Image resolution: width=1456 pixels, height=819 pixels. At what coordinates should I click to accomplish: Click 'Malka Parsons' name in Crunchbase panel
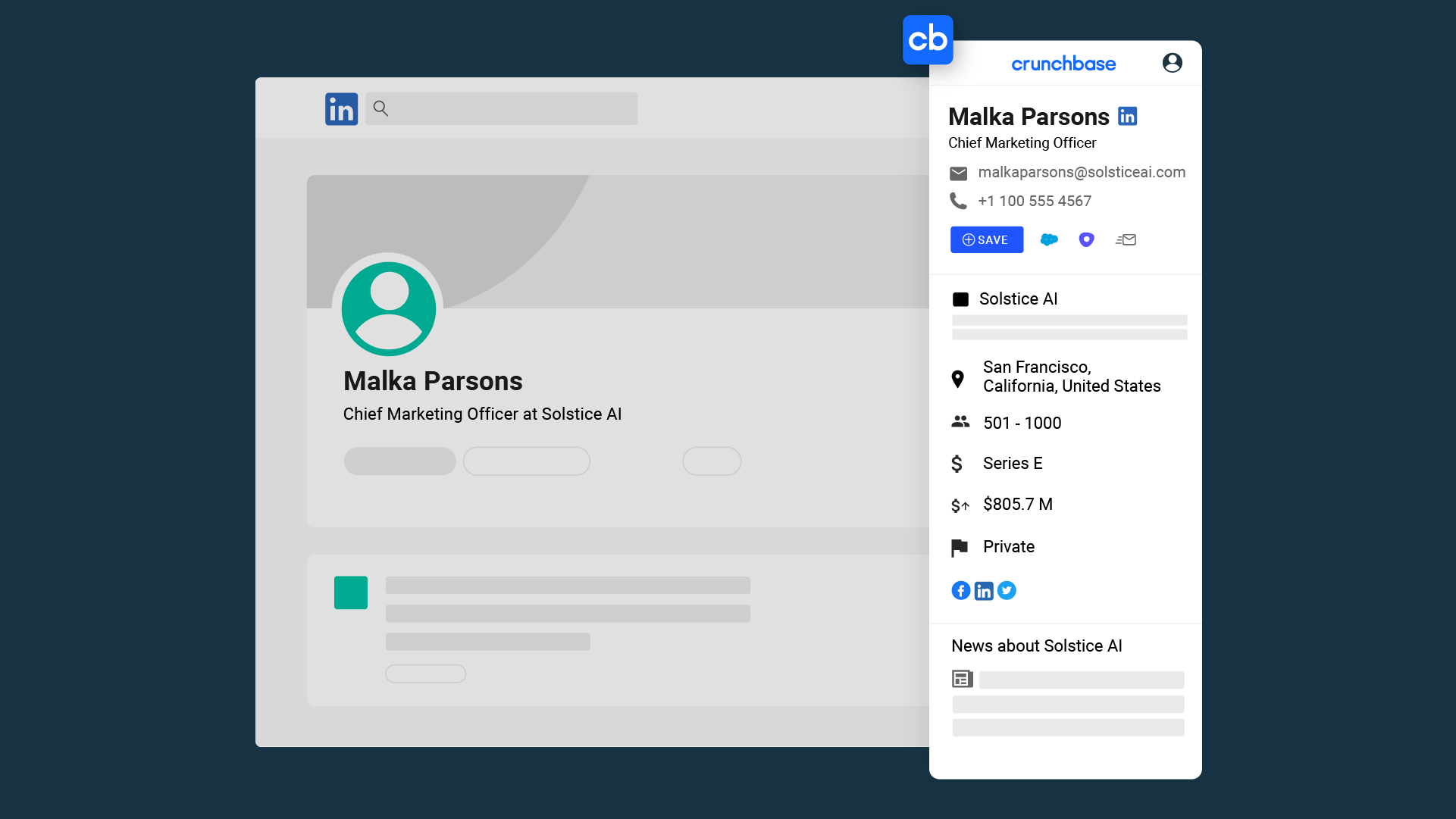[x=1029, y=117]
